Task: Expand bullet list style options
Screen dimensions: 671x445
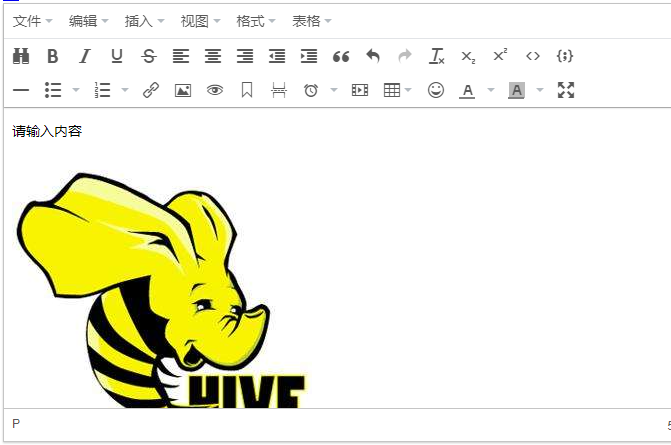Action: click(76, 90)
